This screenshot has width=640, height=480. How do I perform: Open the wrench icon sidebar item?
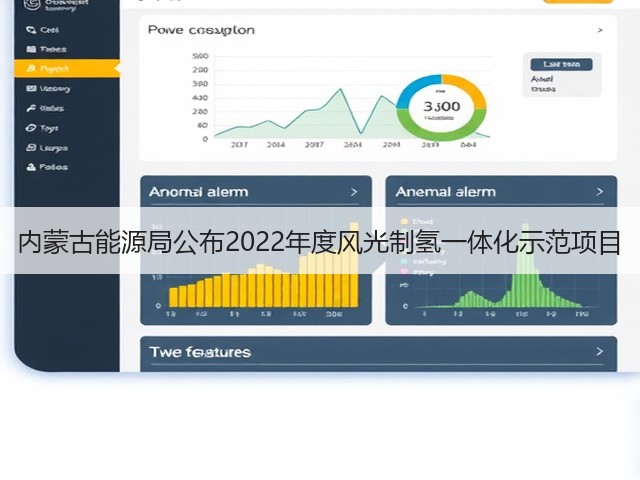45,108
